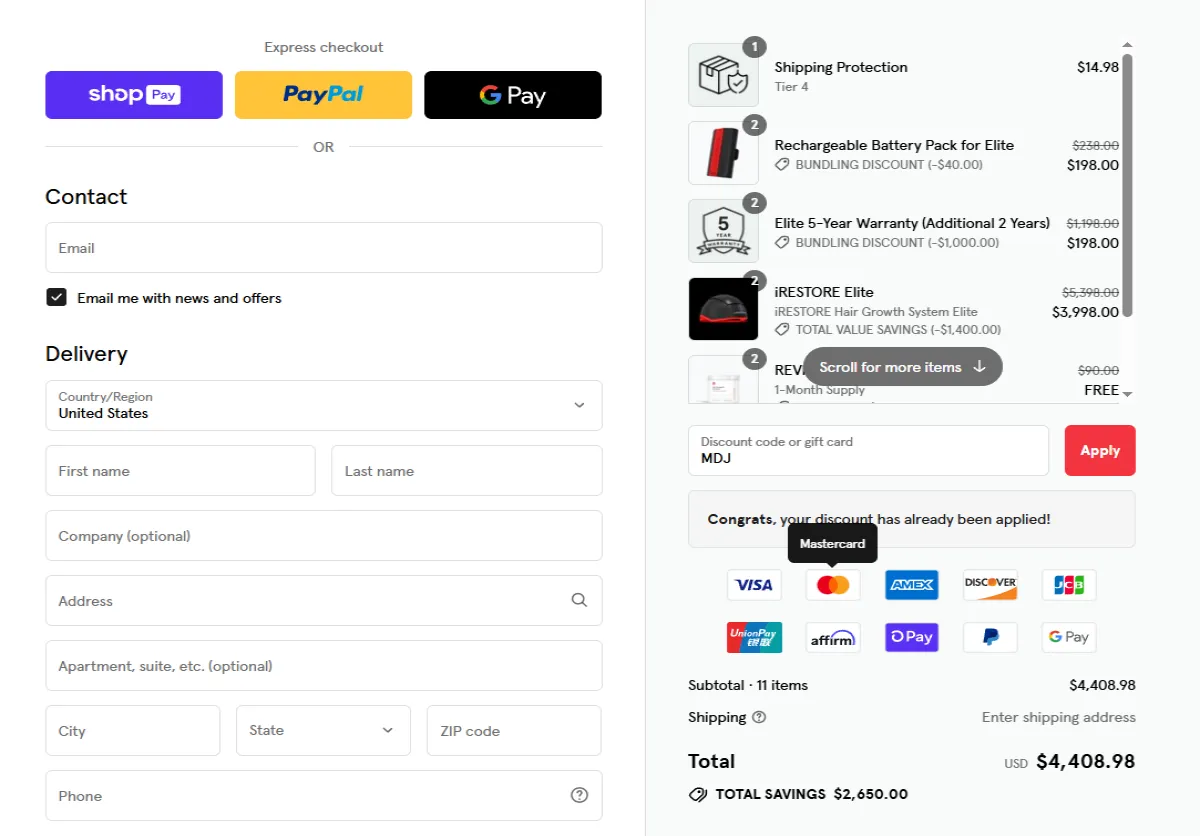This screenshot has height=836, width=1200.
Task: Open the Country/Region dropdown
Action: click(324, 405)
